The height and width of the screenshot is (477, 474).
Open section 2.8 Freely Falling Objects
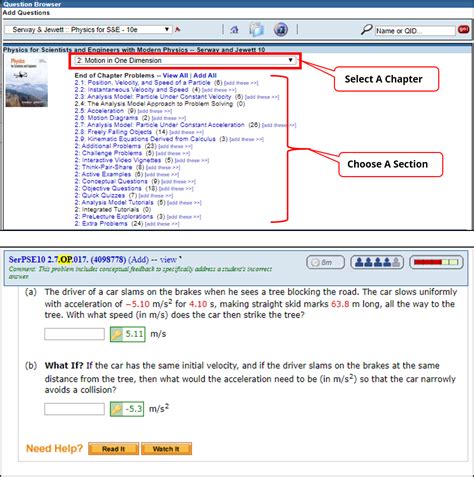pyautogui.click(x=113, y=132)
